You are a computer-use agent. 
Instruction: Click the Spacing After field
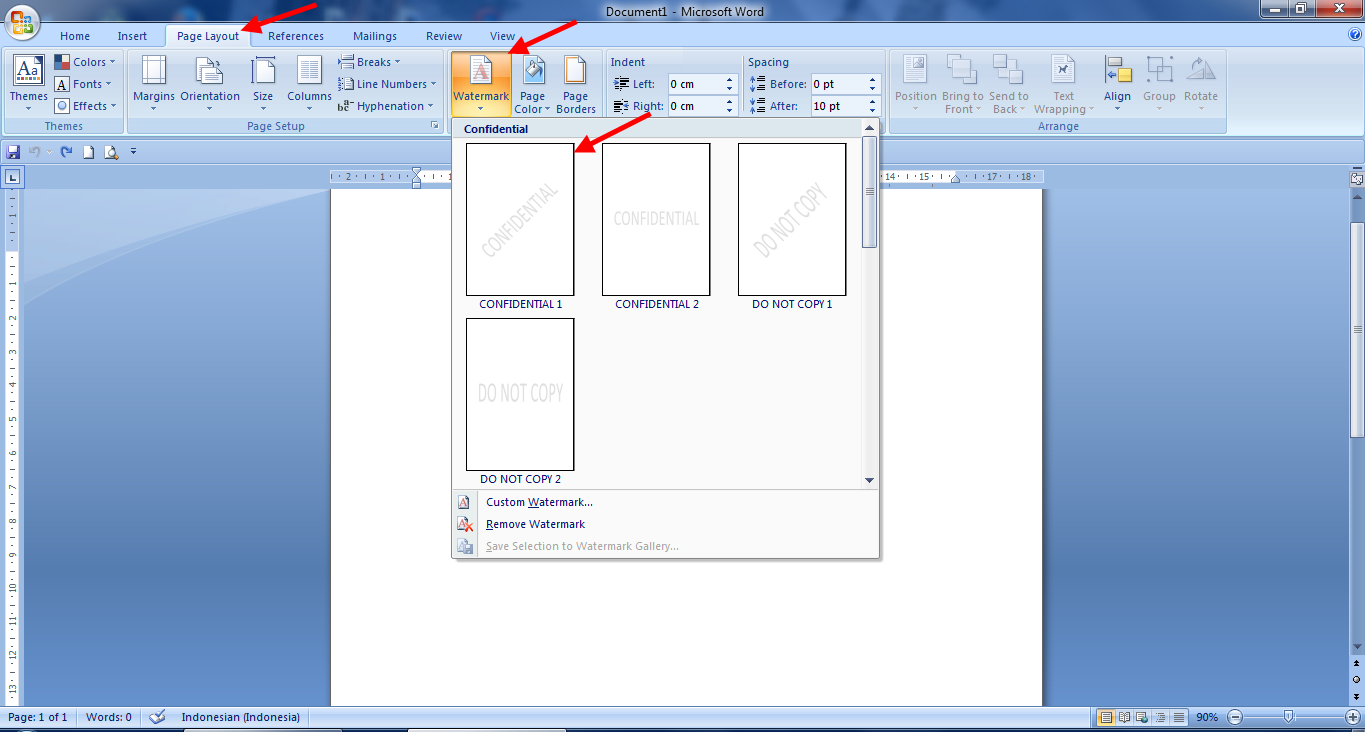(x=838, y=106)
